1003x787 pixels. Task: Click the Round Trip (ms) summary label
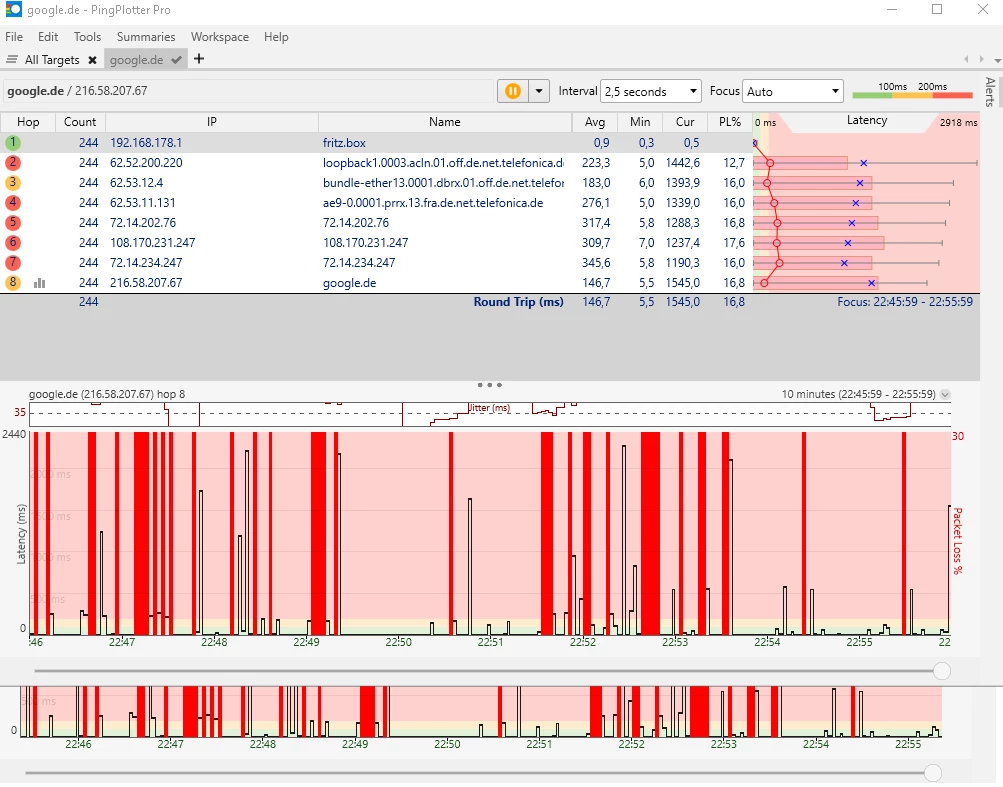pyautogui.click(x=518, y=302)
